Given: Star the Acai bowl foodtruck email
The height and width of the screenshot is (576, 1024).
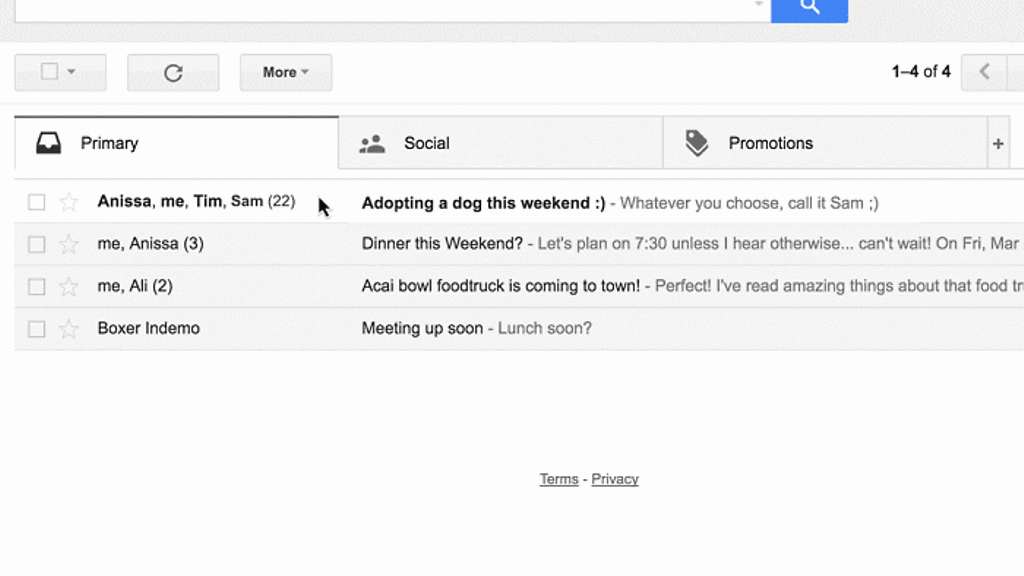Looking at the screenshot, I should (69, 287).
